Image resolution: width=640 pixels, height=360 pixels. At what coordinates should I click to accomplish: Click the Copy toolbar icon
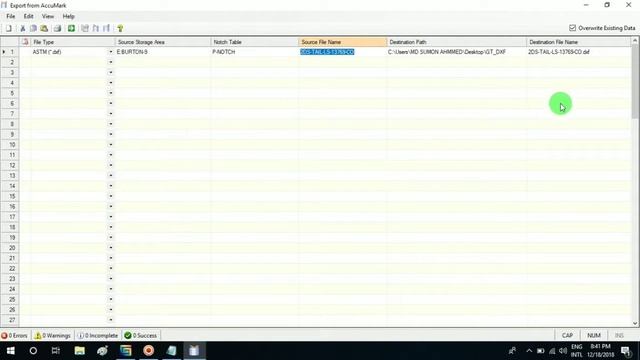tap(33, 28)
